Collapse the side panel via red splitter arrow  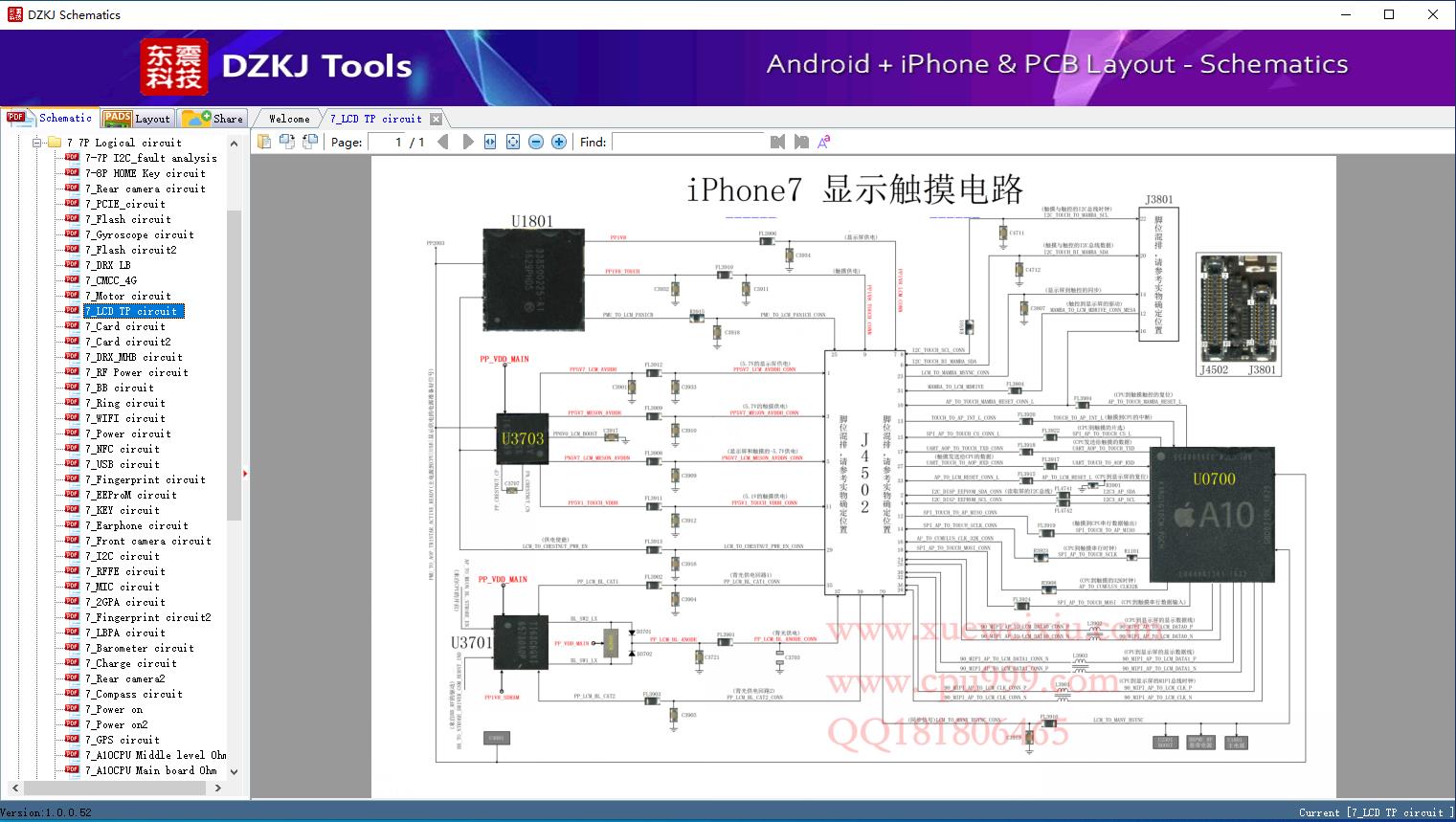click(x=246, y=473)
